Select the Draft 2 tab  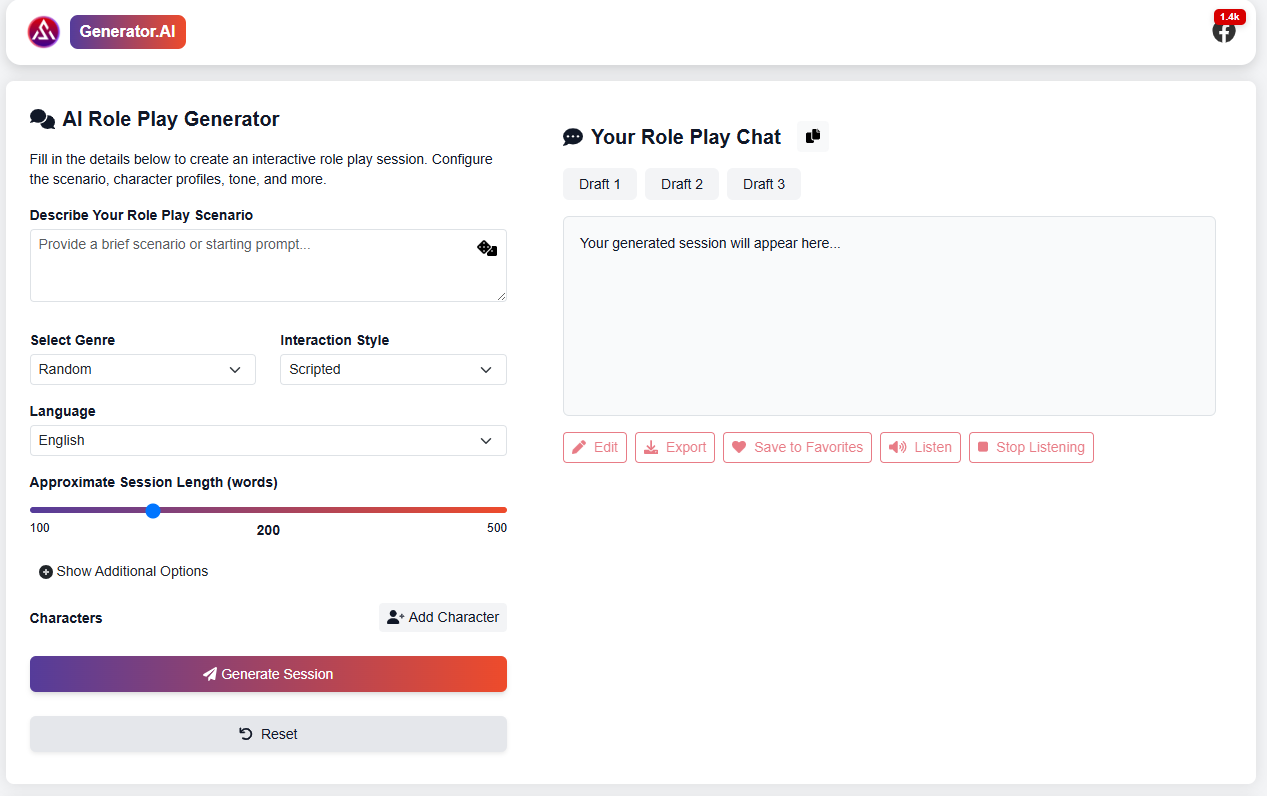coord(682,184)
